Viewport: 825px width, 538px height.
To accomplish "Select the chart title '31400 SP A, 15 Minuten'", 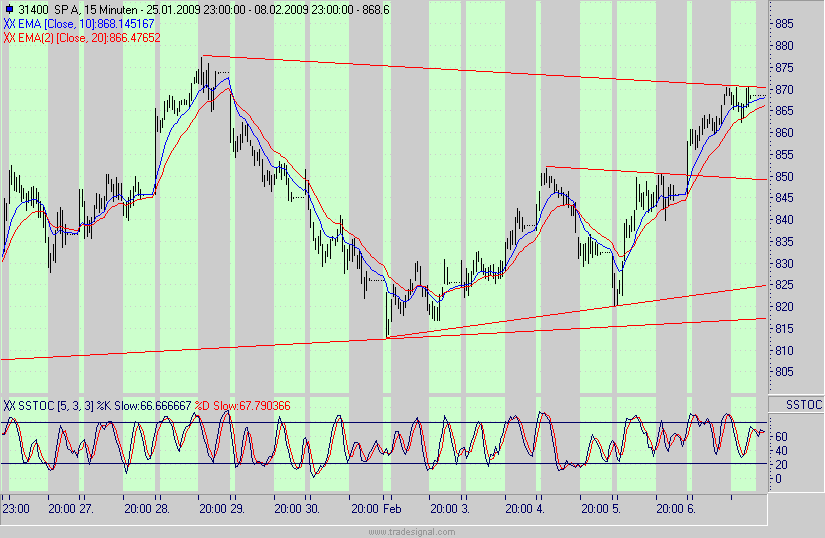I will 78,9.
